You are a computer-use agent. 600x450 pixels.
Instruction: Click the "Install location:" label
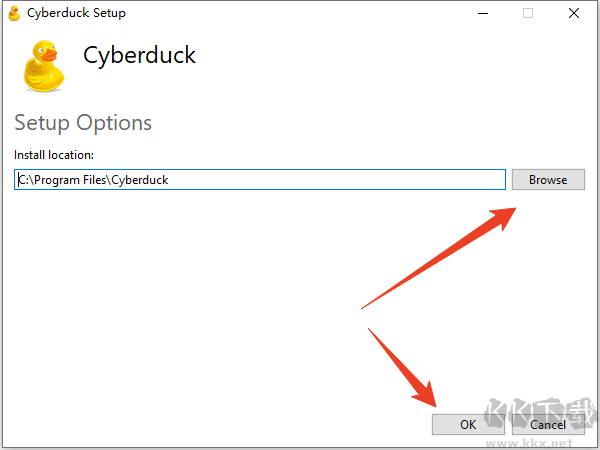54,155
